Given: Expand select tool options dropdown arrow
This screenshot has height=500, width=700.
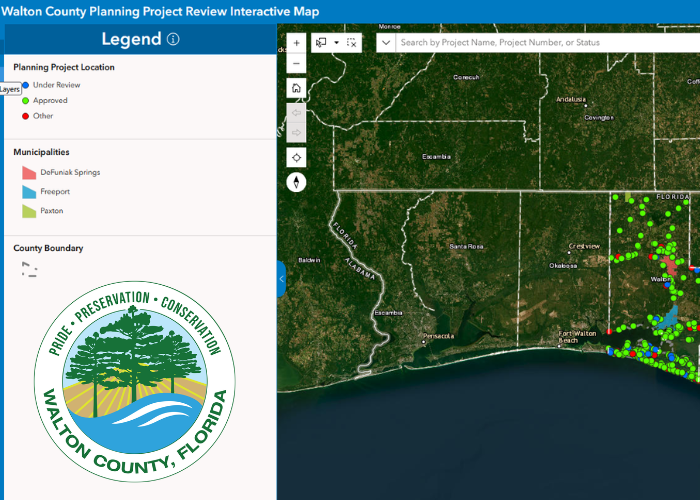Looking at the screenshot, I should pos(337,43).
